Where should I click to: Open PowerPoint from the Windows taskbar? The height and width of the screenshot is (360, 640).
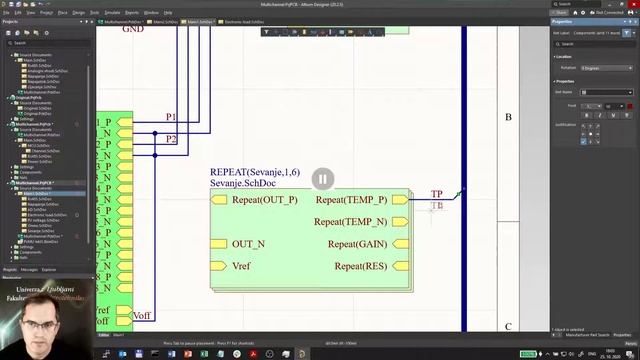pos(188,354)
